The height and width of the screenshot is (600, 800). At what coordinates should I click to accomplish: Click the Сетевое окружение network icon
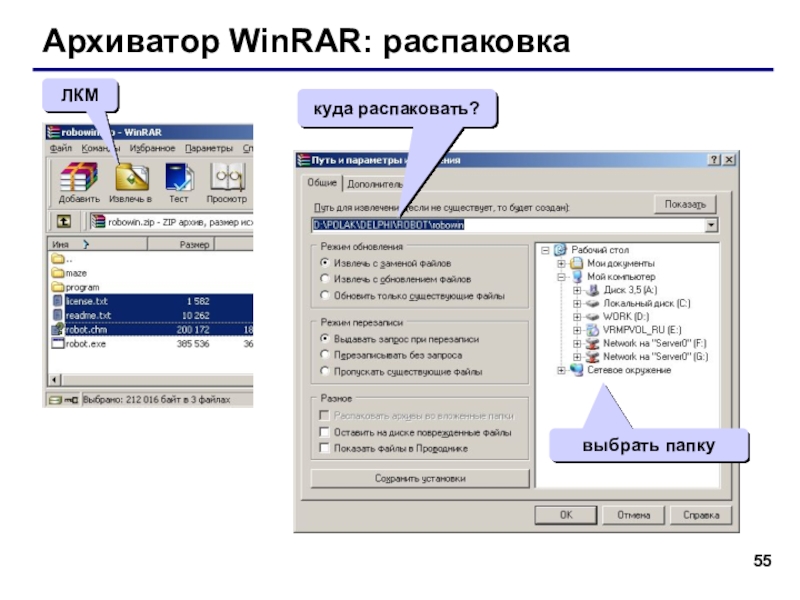click(577, 369)
